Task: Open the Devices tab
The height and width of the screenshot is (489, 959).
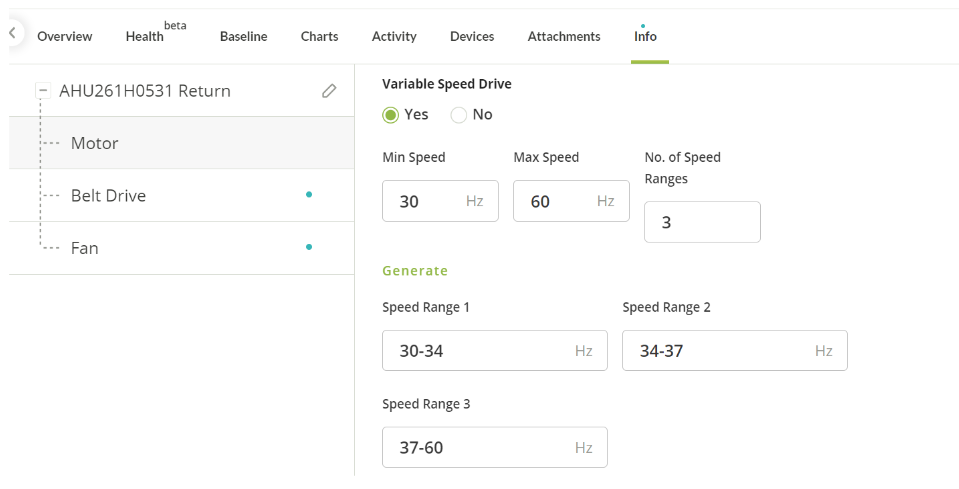Action: [x=472, y=37]
